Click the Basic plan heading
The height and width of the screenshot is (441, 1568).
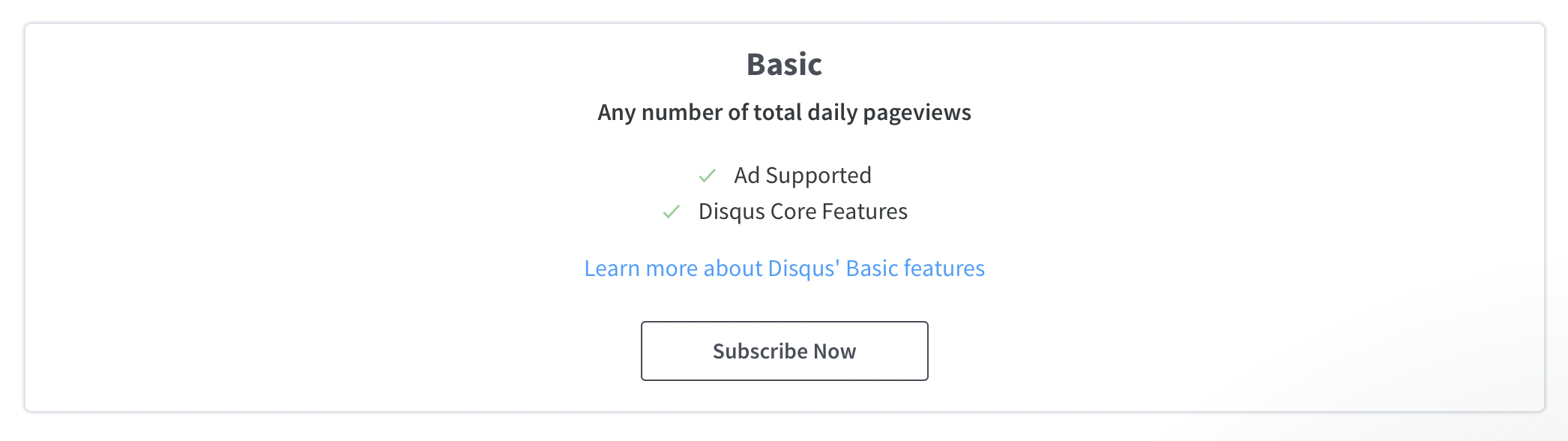click(x=784, y=64)
